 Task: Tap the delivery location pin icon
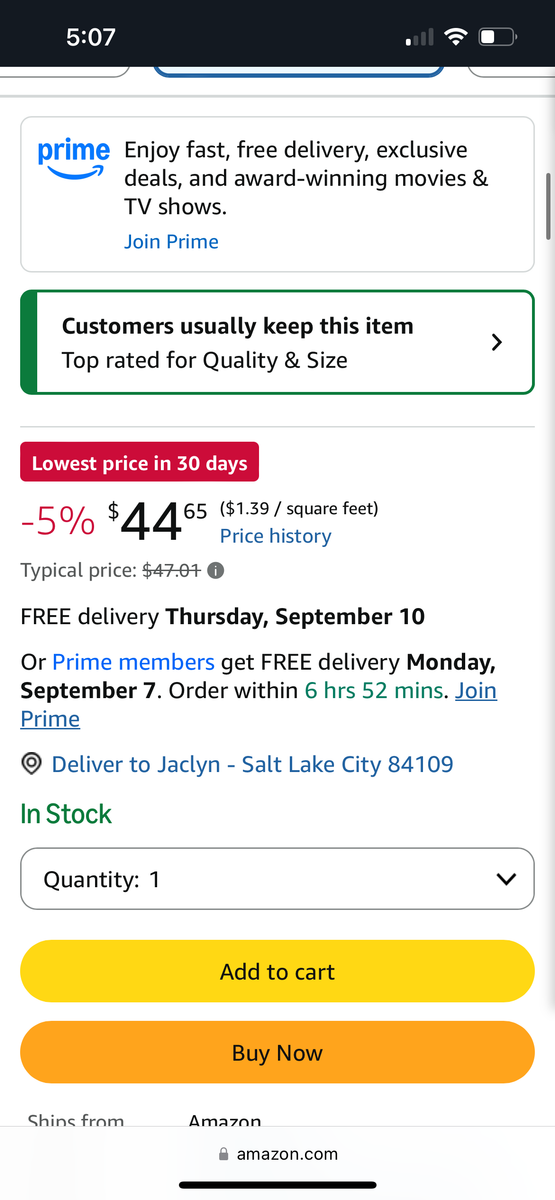[x=31, y=765]
